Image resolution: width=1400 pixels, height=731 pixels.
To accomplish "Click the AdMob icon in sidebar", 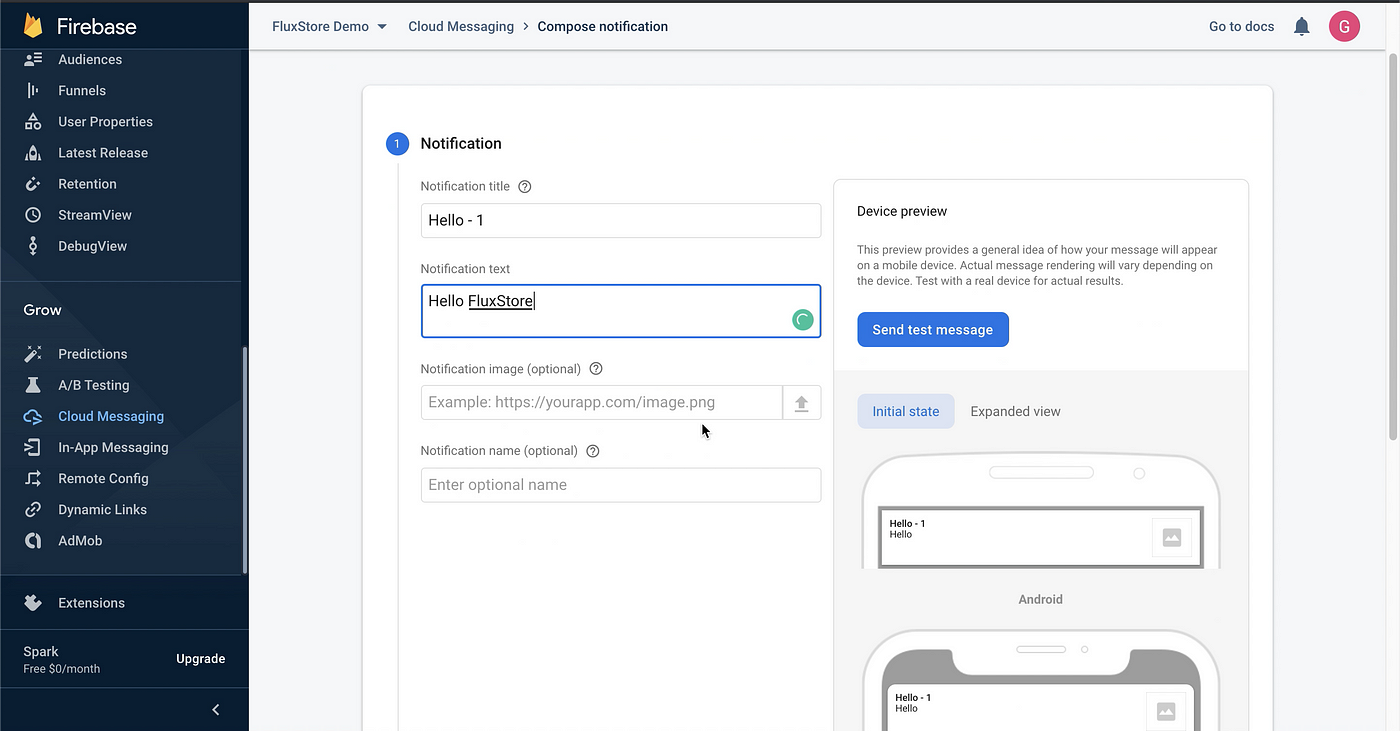I will [x=33, y=540].
